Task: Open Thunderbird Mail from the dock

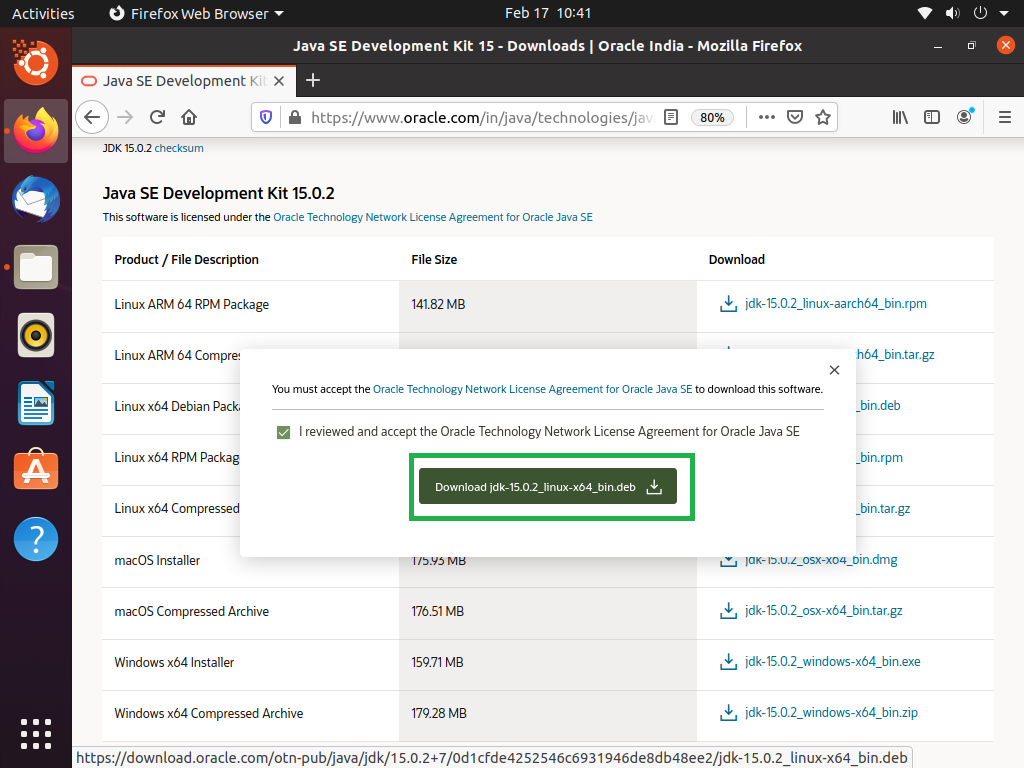Action: [x=36, y=199]
